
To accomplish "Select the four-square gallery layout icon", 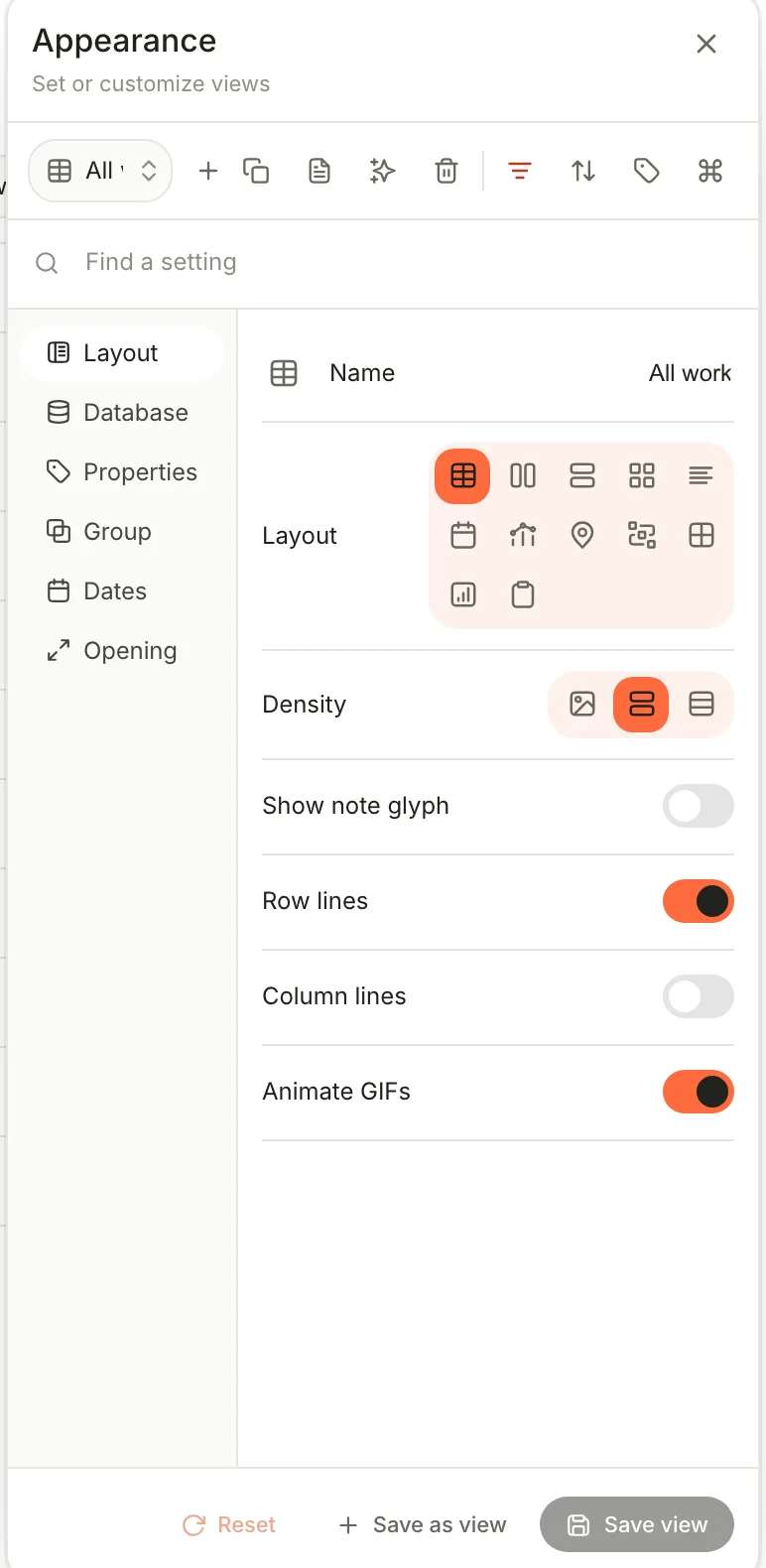I will 642,476.
